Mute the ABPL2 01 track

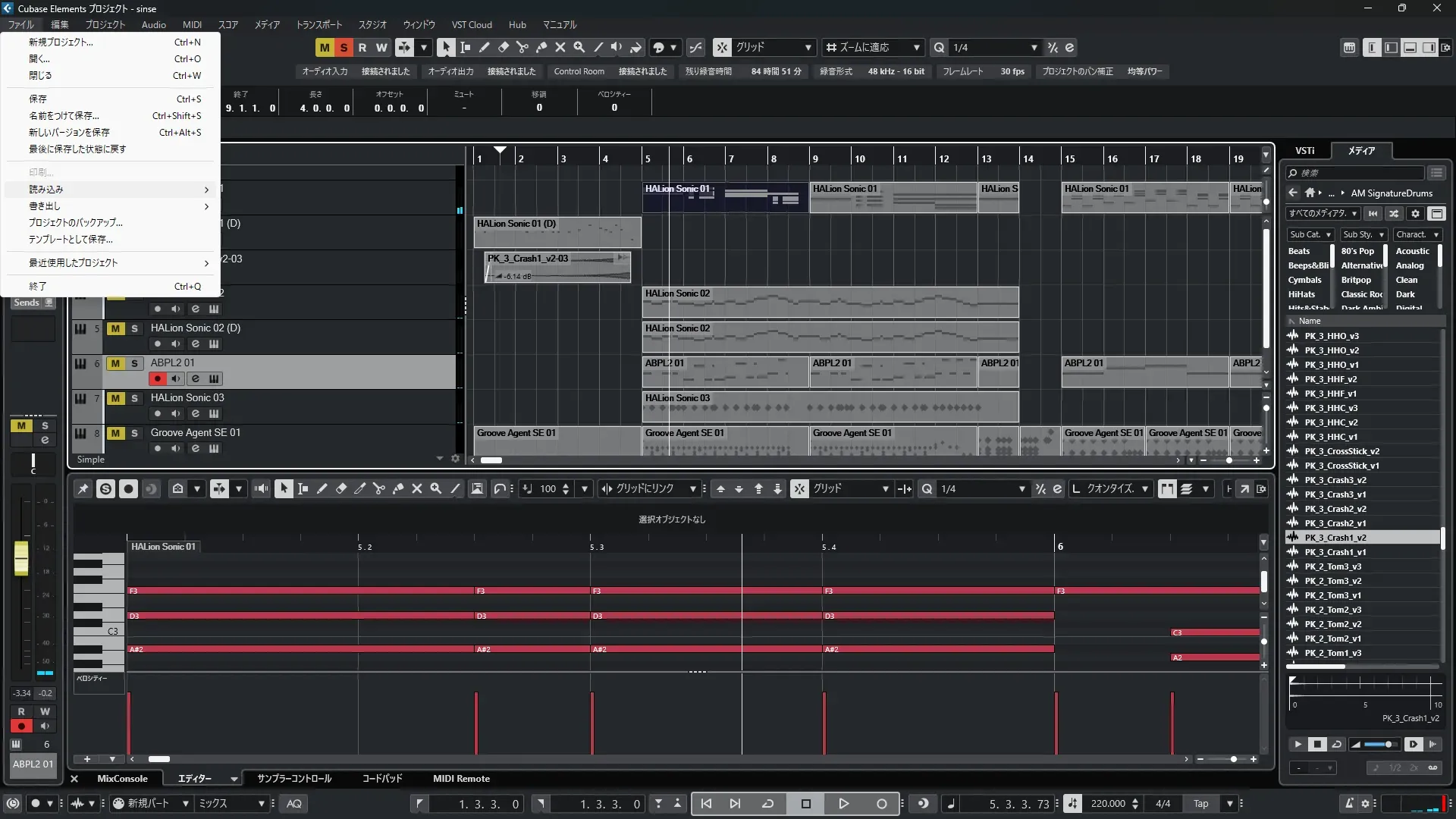tap(115, 363)
